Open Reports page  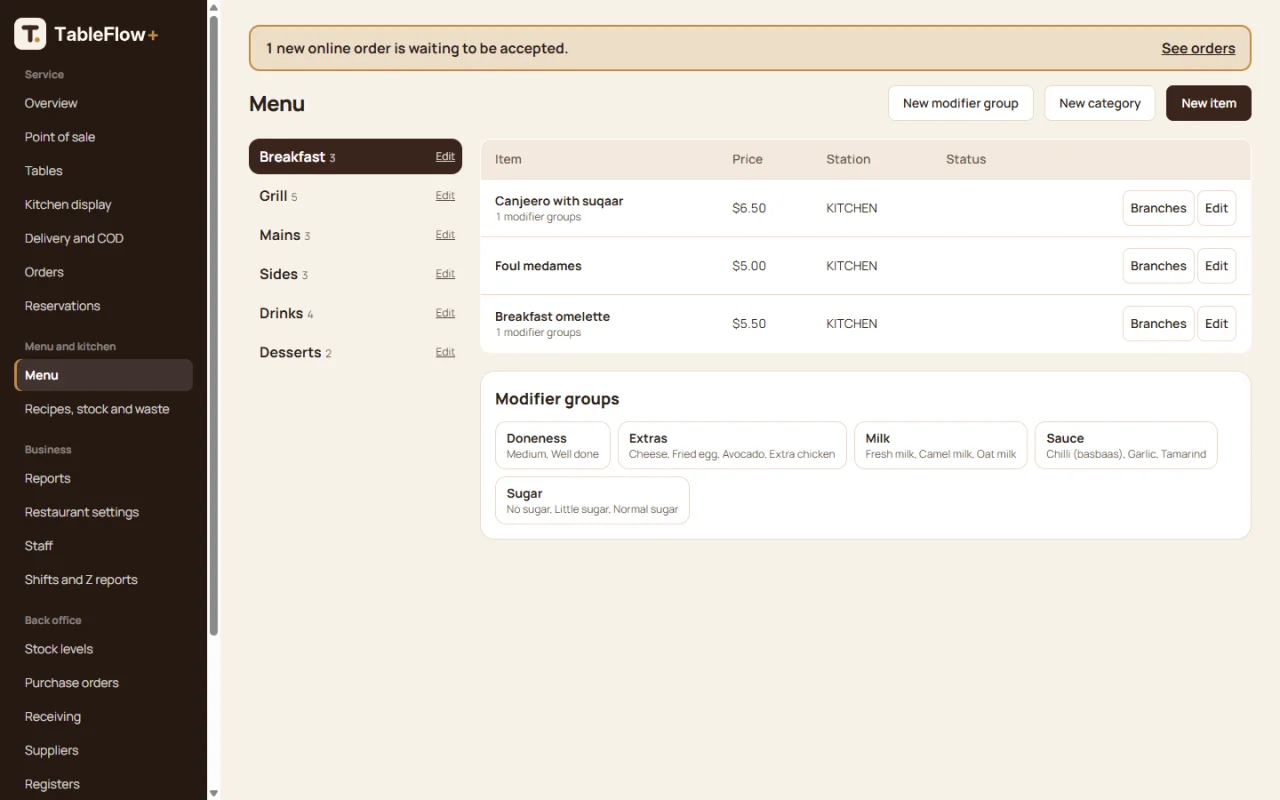103,478
